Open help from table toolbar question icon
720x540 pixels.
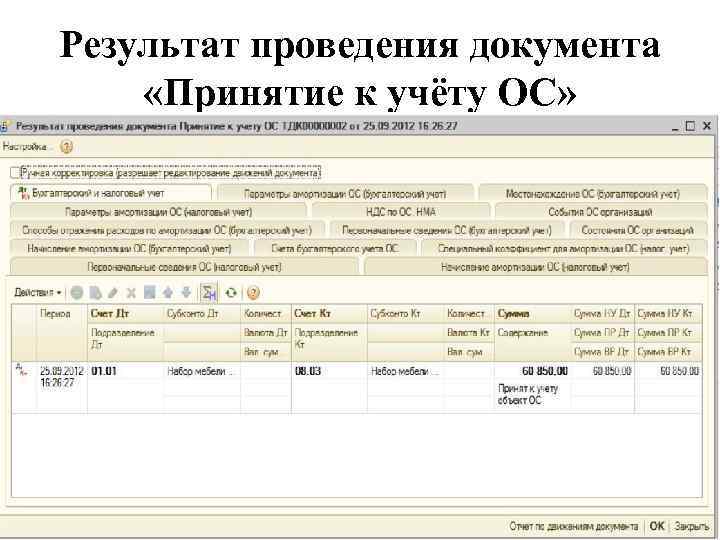(x=253, y=292)
